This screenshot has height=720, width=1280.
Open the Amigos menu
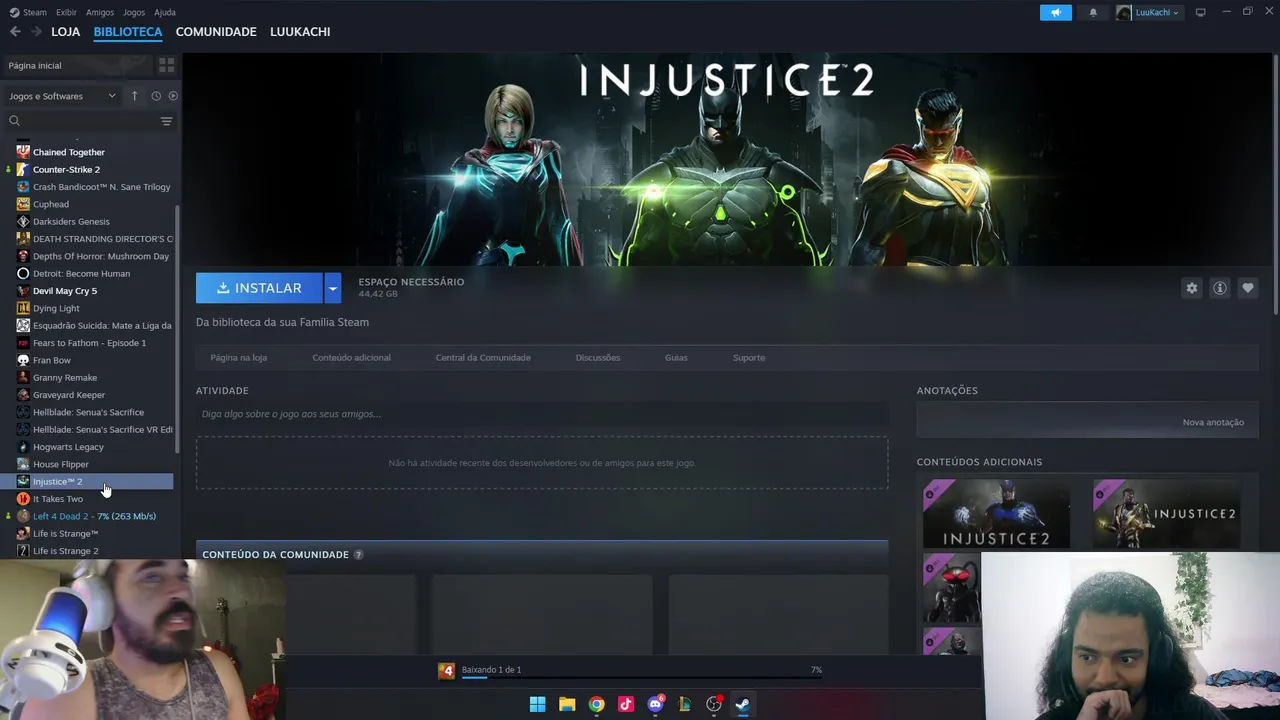click(x=100, y=12)
